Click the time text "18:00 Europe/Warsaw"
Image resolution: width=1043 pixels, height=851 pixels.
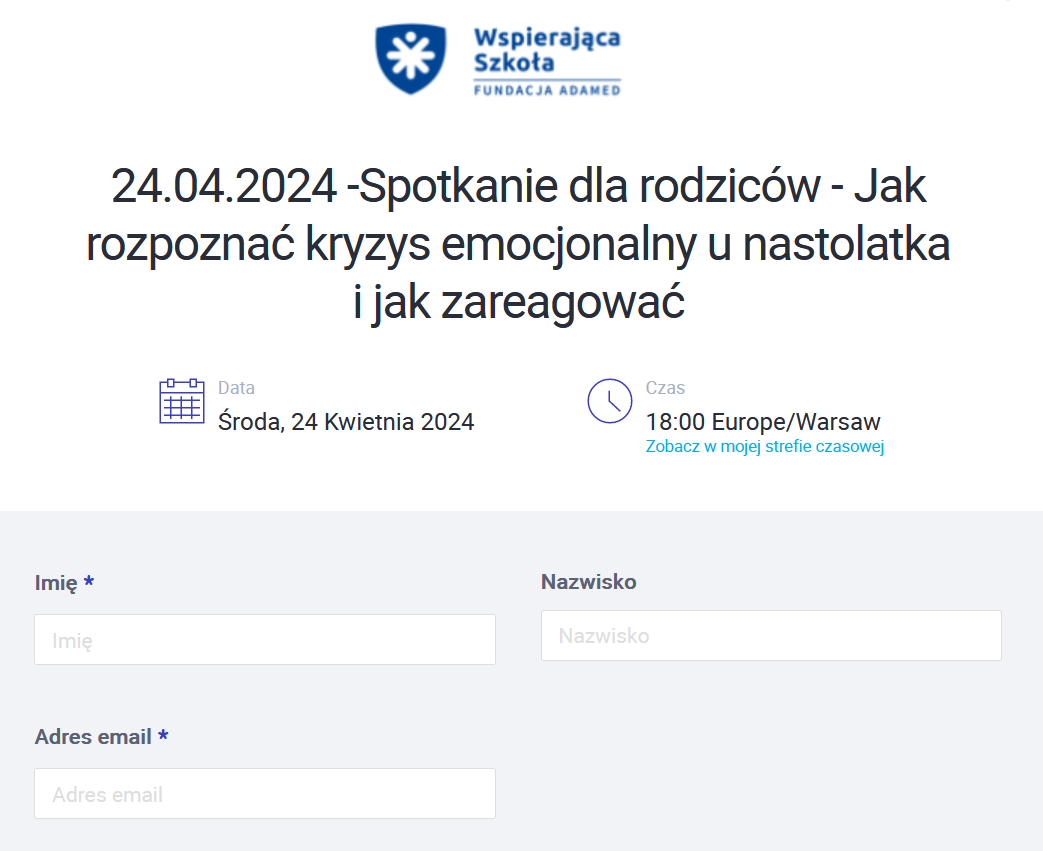coord(763,422)
